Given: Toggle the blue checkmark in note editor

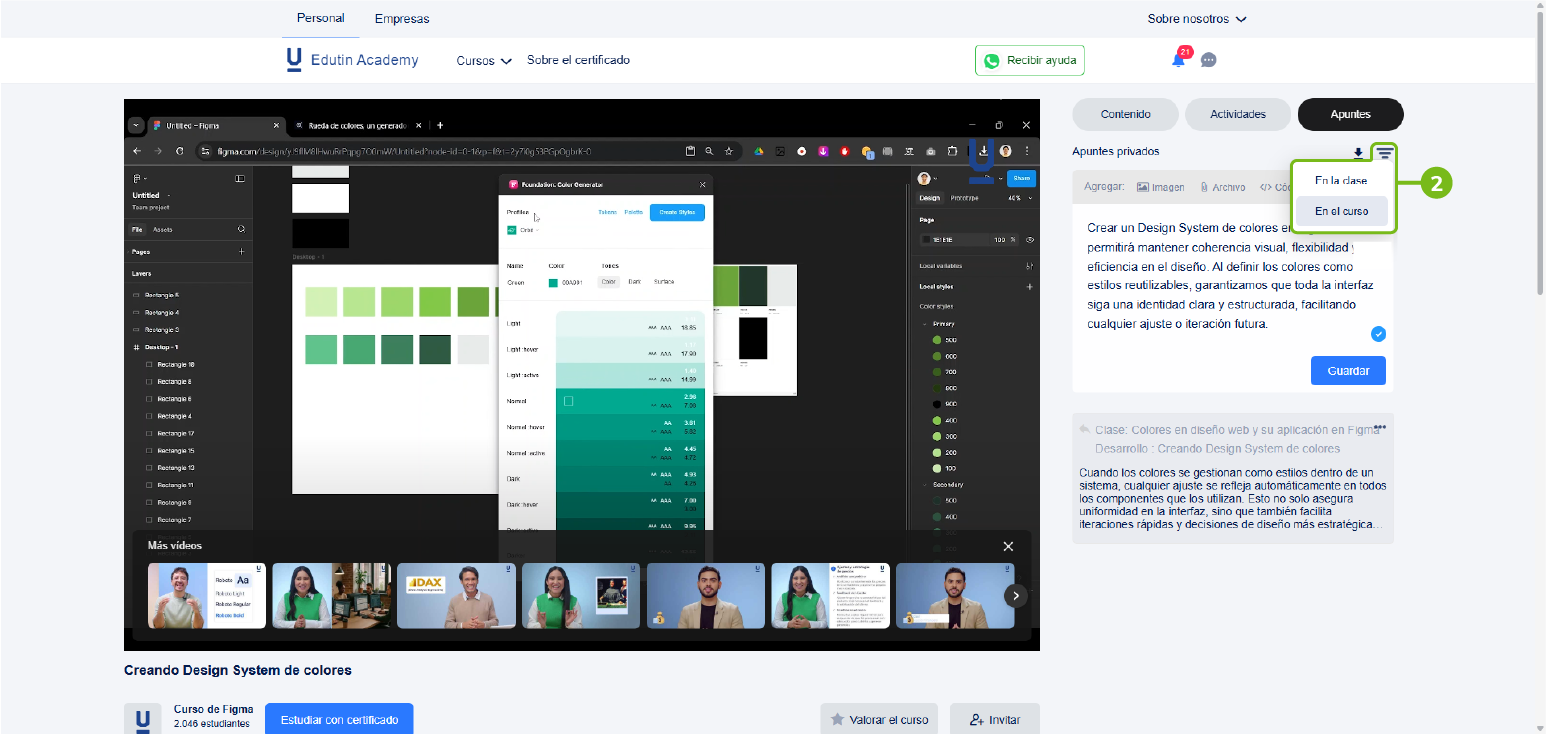Looking at the screenshot, I should (1378, 334).
